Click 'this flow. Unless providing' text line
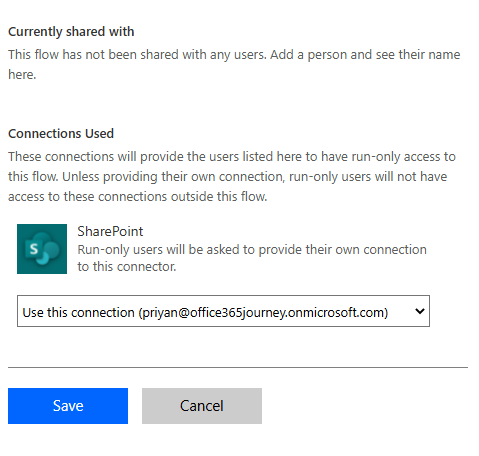 click(227, 177)
